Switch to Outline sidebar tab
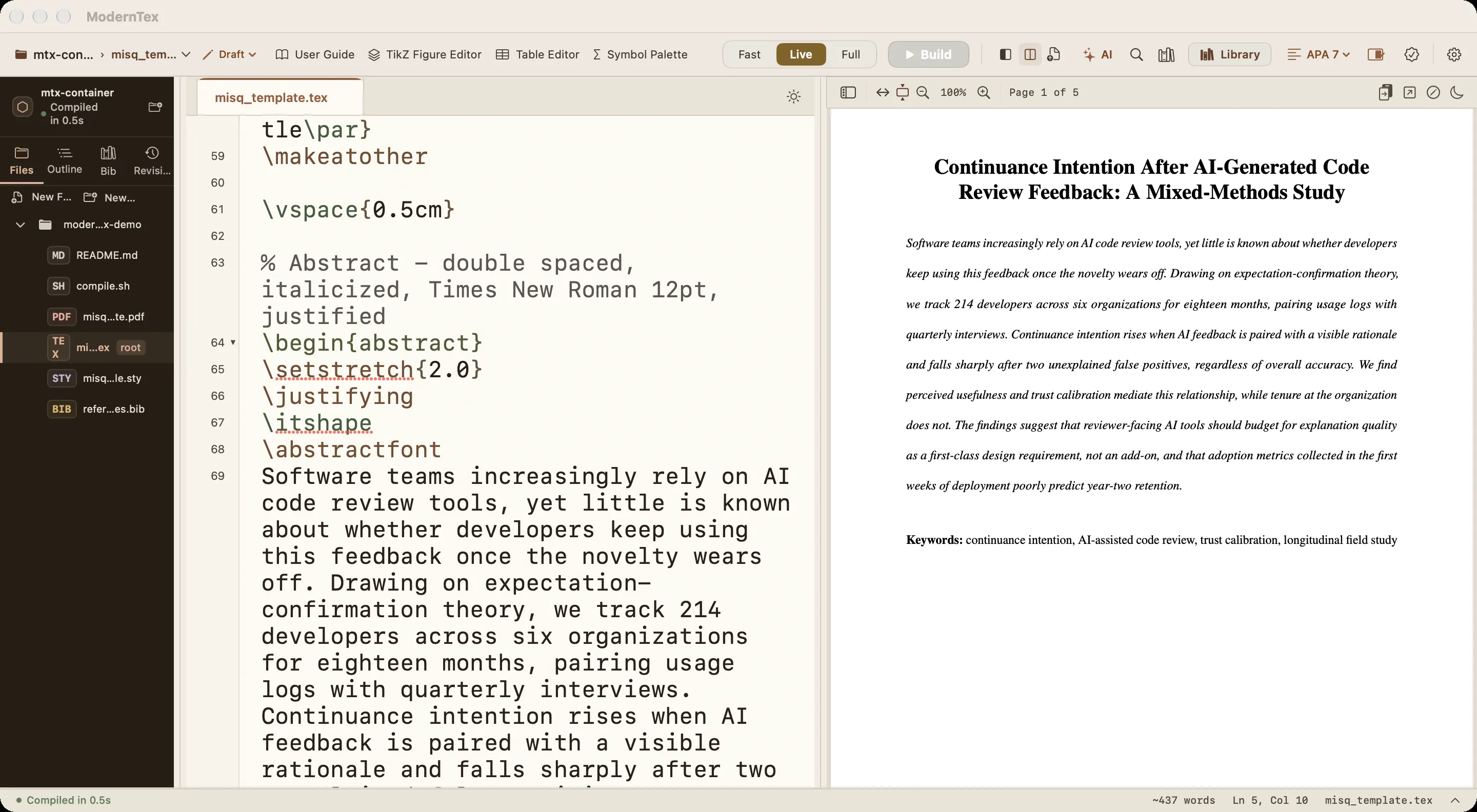The height and width of the screenshot is (812, 1477). point(64,160)
